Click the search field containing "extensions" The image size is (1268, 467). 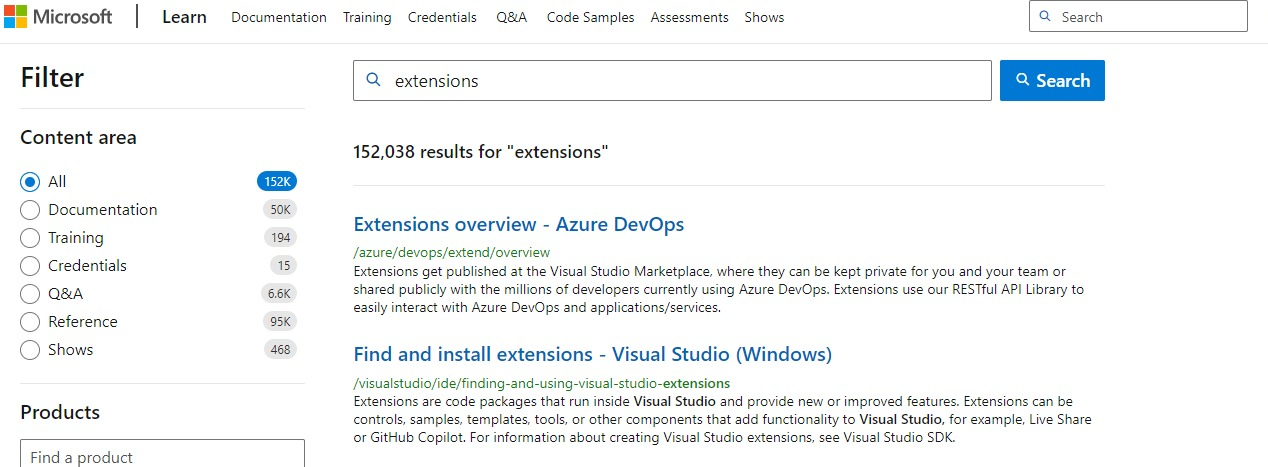[680, 81]
